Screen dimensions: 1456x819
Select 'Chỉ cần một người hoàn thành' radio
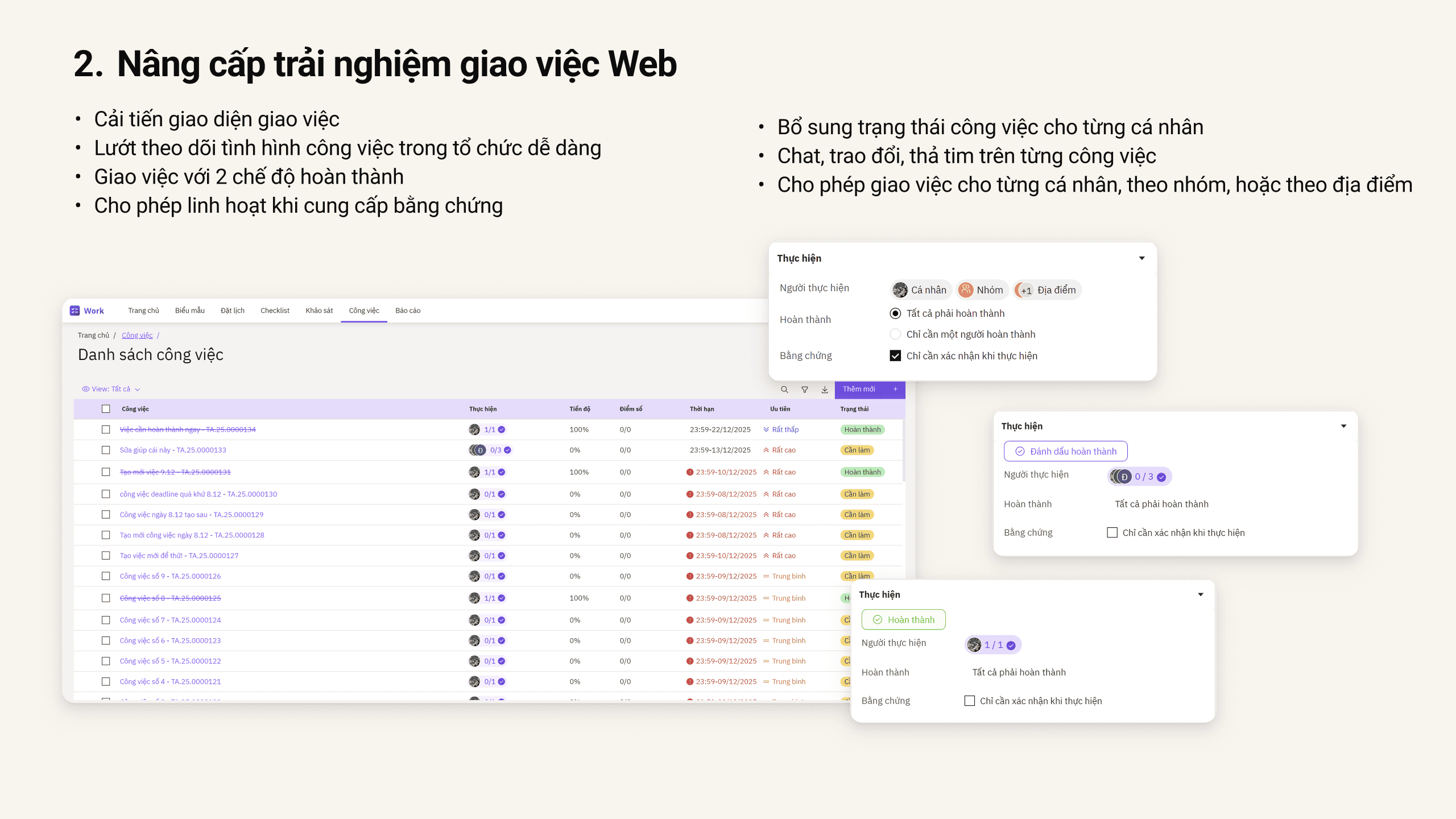pos(895,334)
